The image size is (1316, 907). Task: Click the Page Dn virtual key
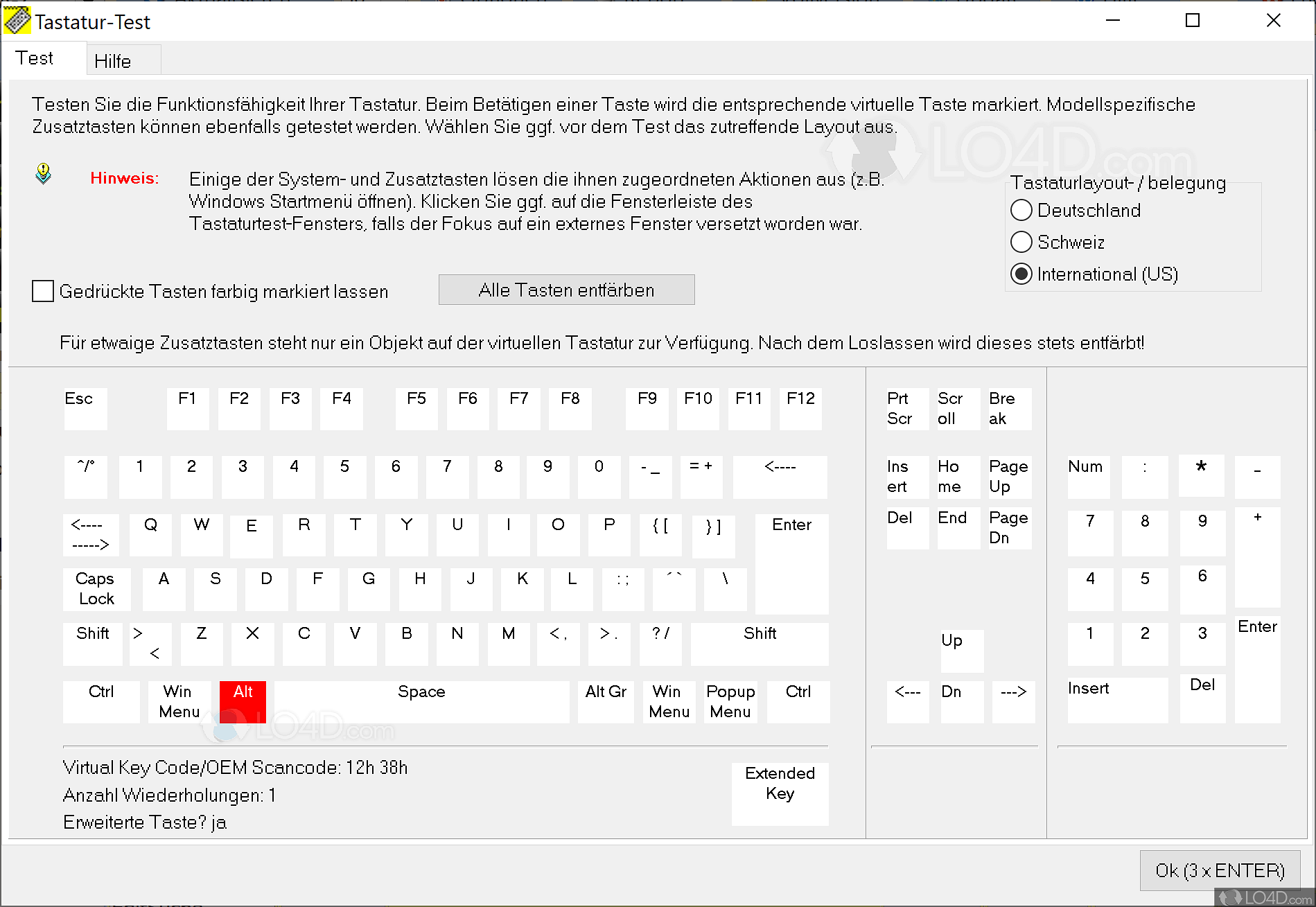pos(1010,528)
